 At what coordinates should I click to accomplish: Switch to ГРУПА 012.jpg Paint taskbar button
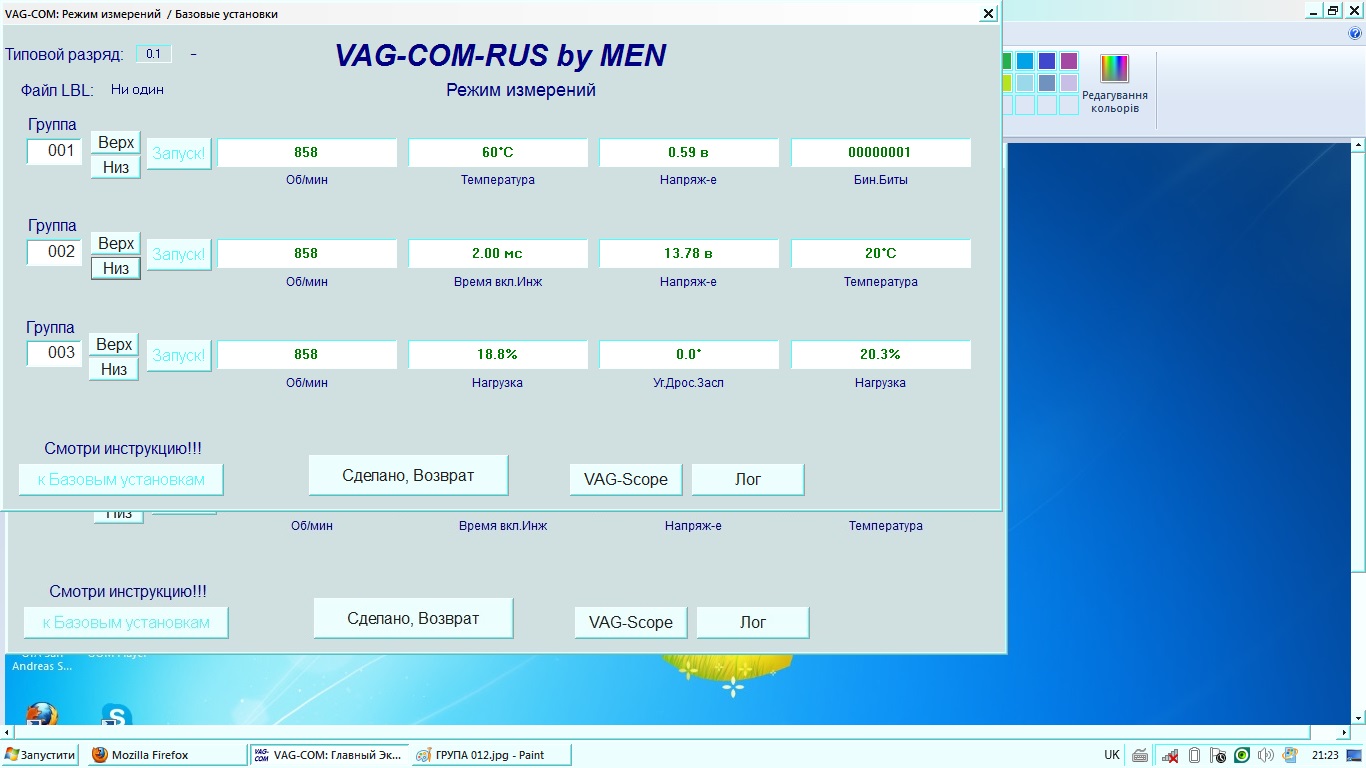click(490, 755)
